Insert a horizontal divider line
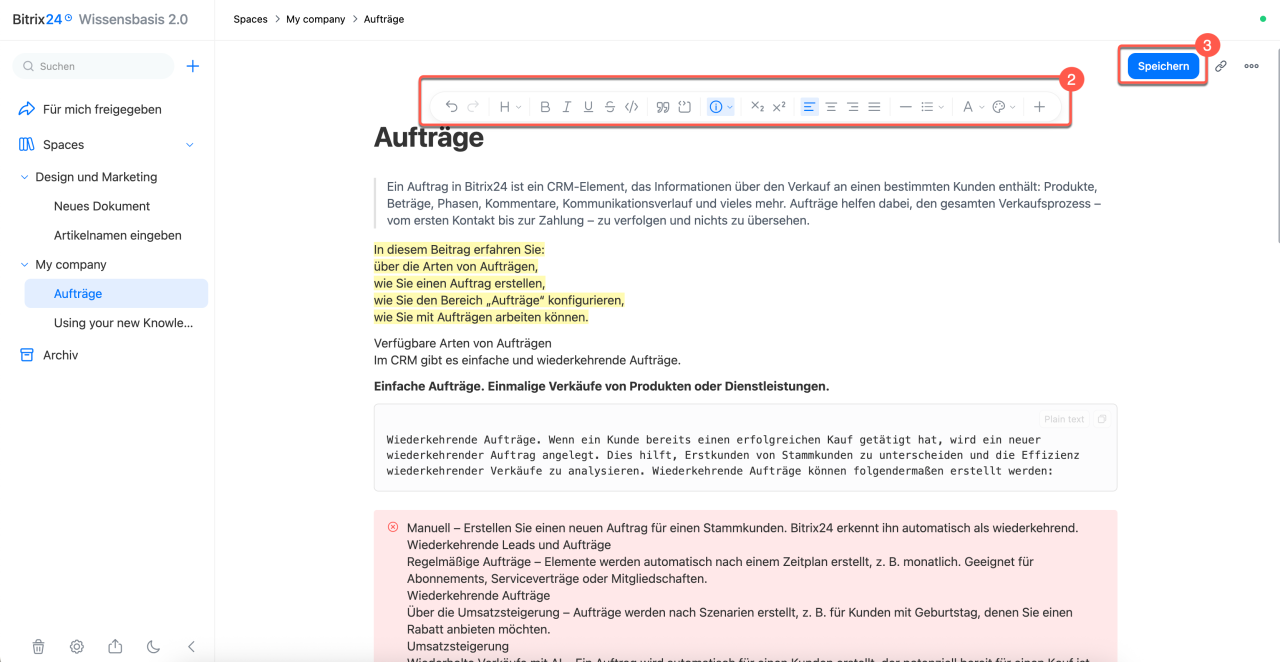This screenshot has width=1280, height=662. click(905, 107)
